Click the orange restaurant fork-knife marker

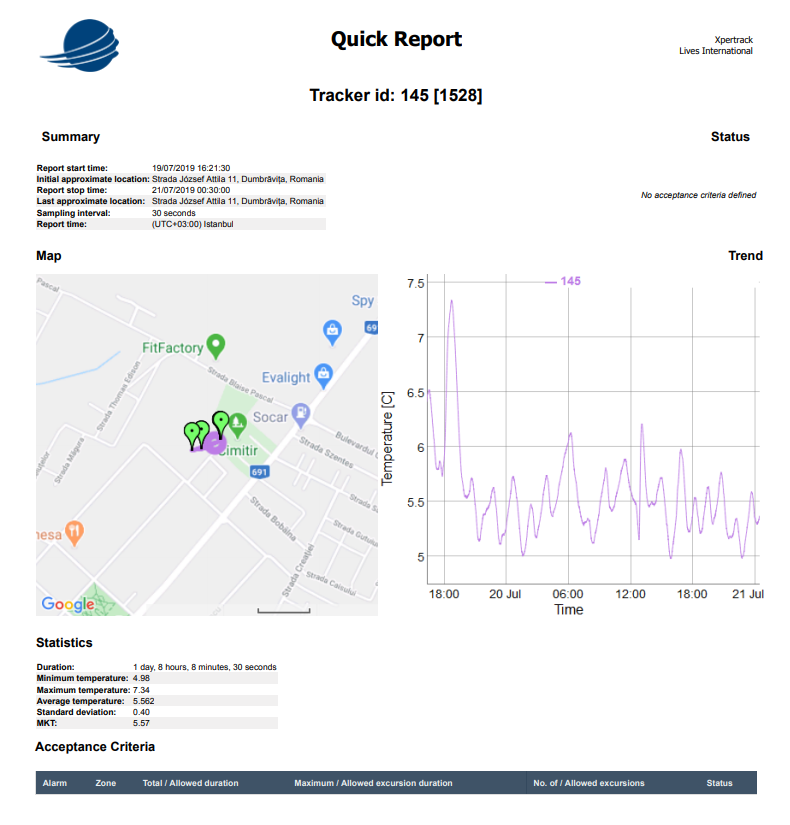[x=74, y=530]
